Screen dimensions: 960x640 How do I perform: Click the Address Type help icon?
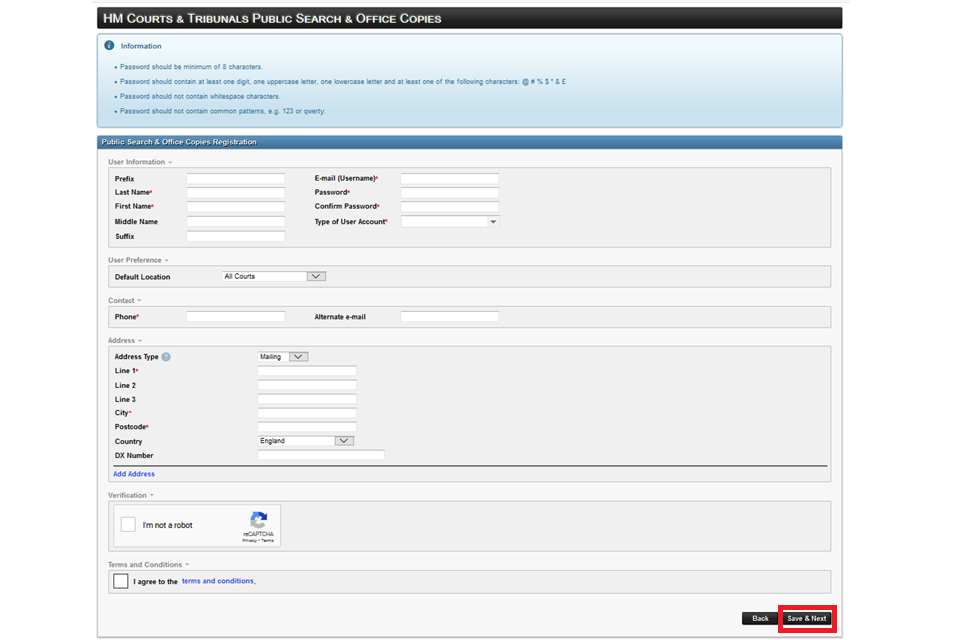pyautogui.click(x=166, y=357)
